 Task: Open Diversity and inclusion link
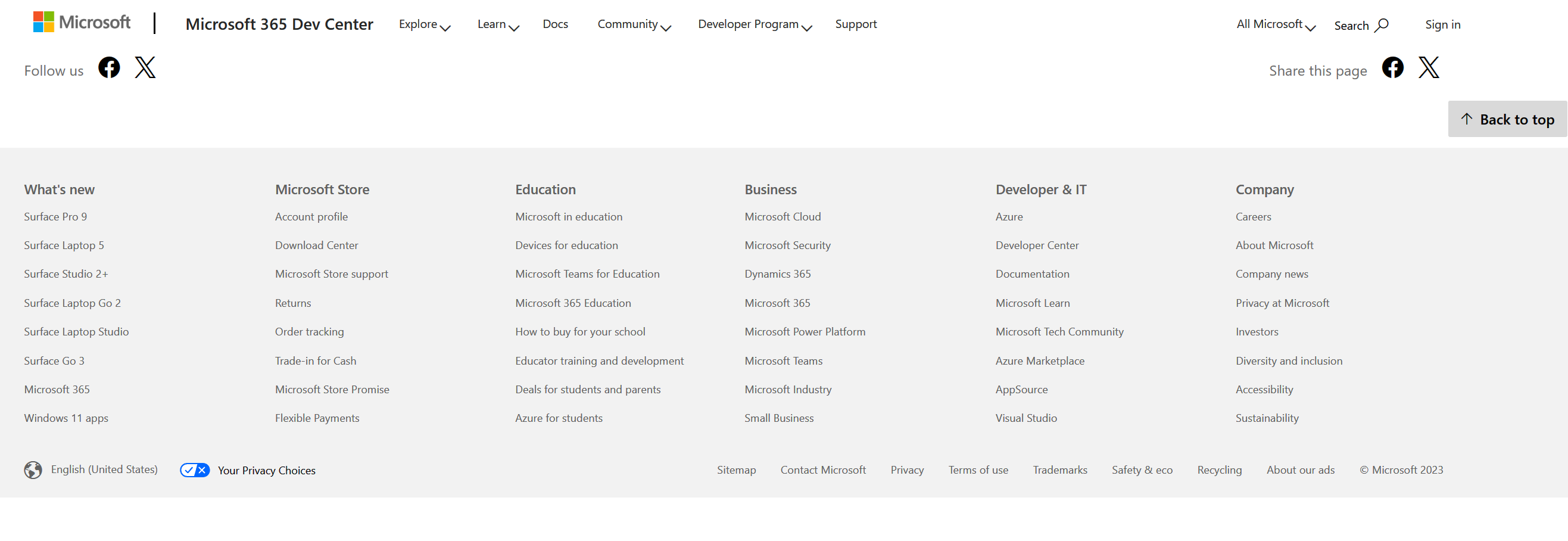point(1289,360)
